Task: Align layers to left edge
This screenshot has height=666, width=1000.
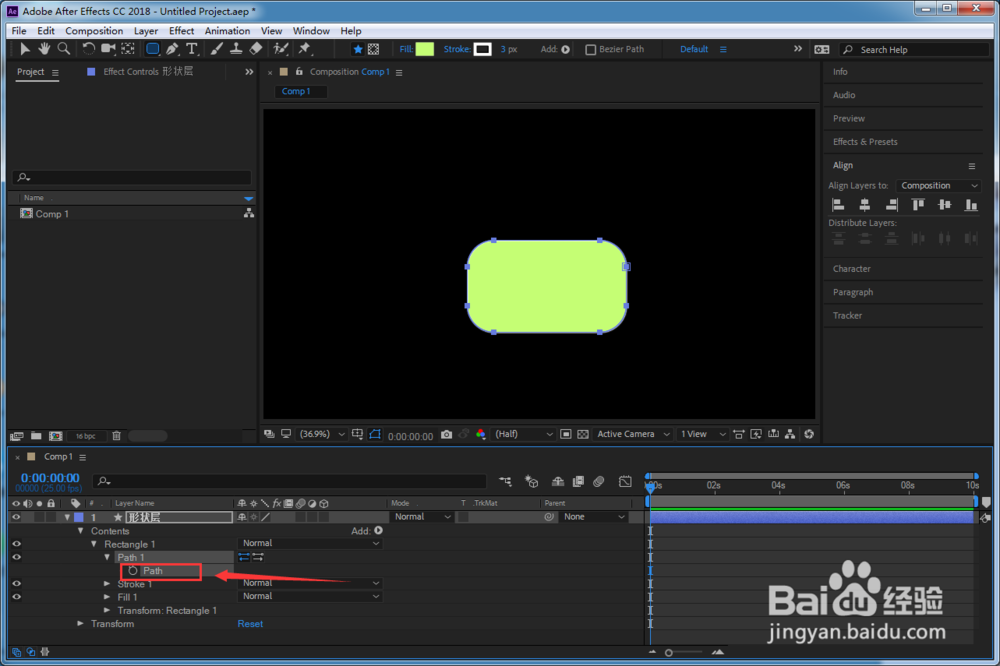Action: [x=839, y=205]
